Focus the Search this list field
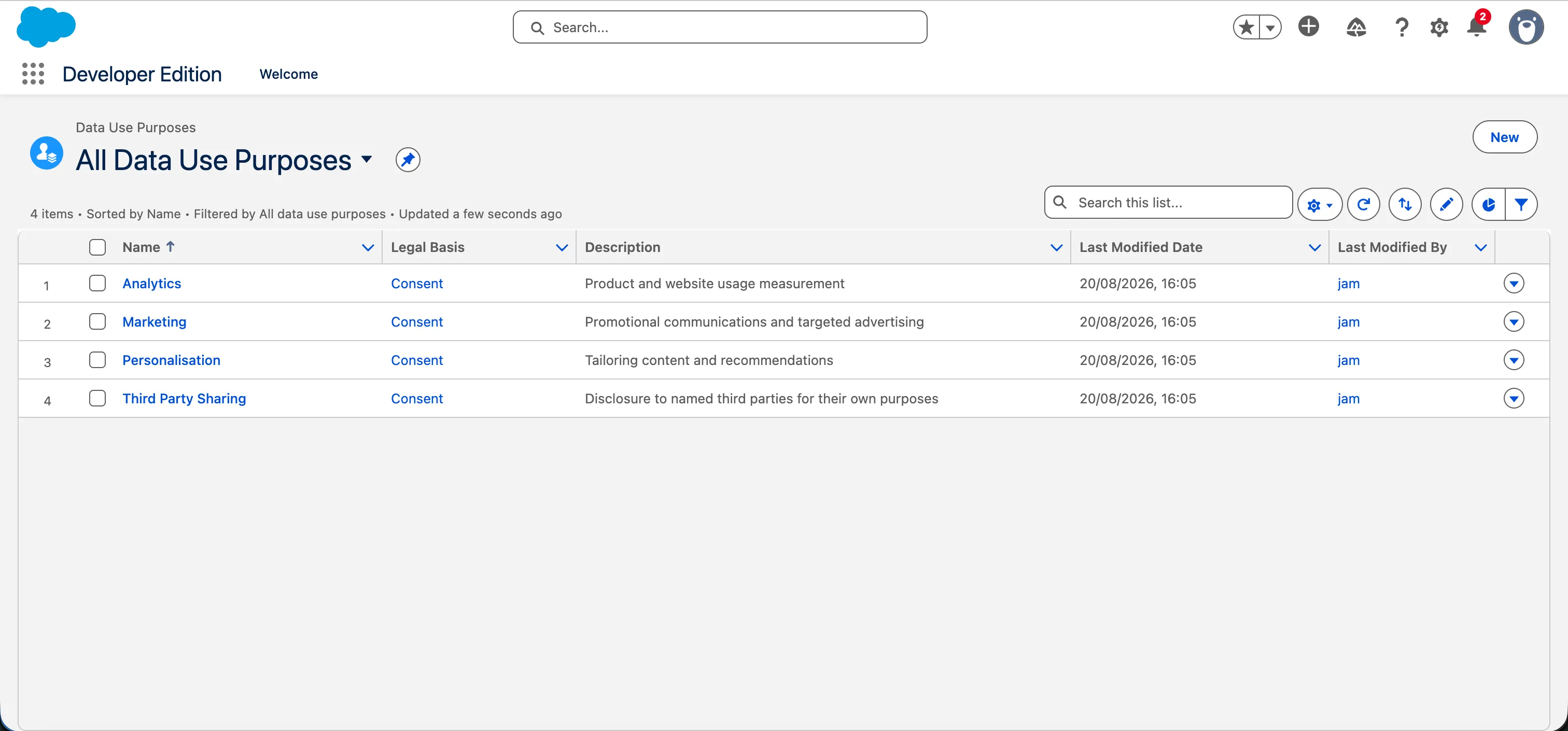The image size is (1568, 731). point(1168,203)
